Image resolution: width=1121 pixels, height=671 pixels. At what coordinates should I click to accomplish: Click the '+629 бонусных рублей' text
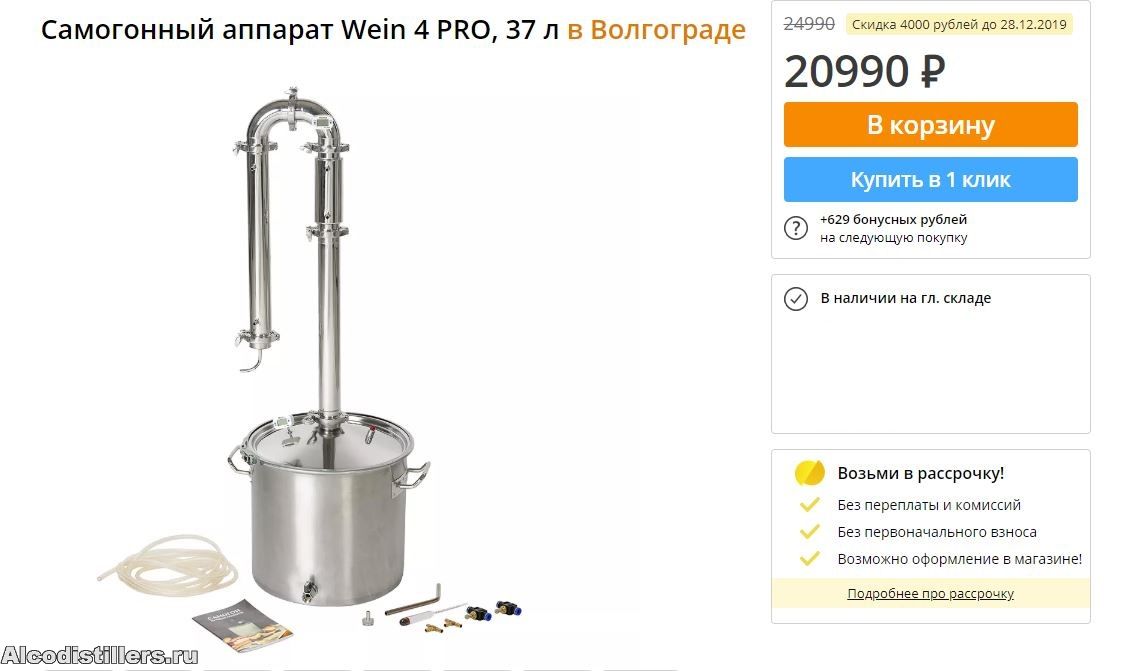(893, 219)
